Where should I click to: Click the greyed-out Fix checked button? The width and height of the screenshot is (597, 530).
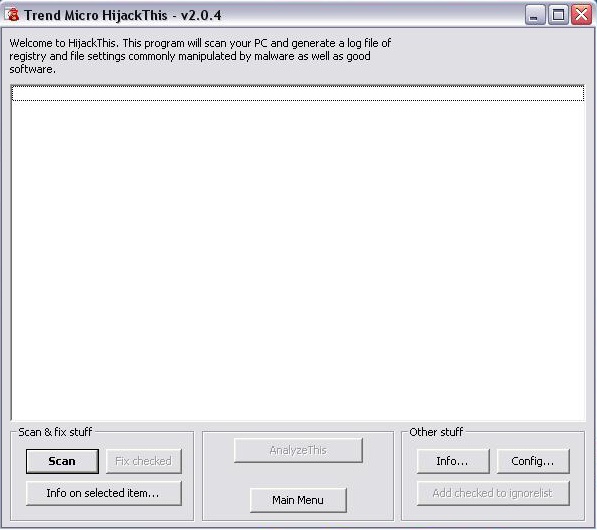tap(144, 461)
